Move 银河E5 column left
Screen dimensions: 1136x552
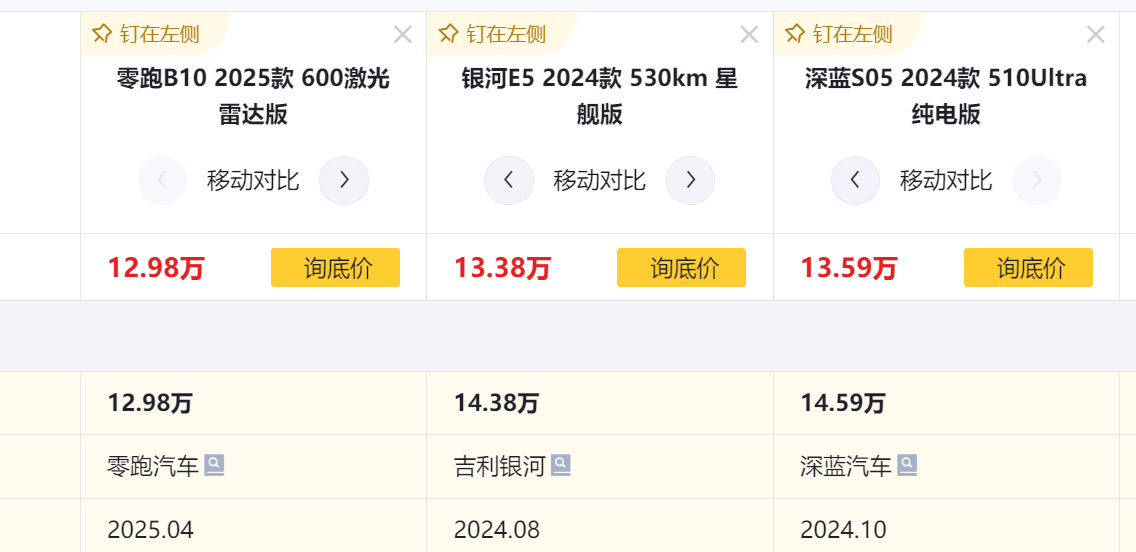509,181
